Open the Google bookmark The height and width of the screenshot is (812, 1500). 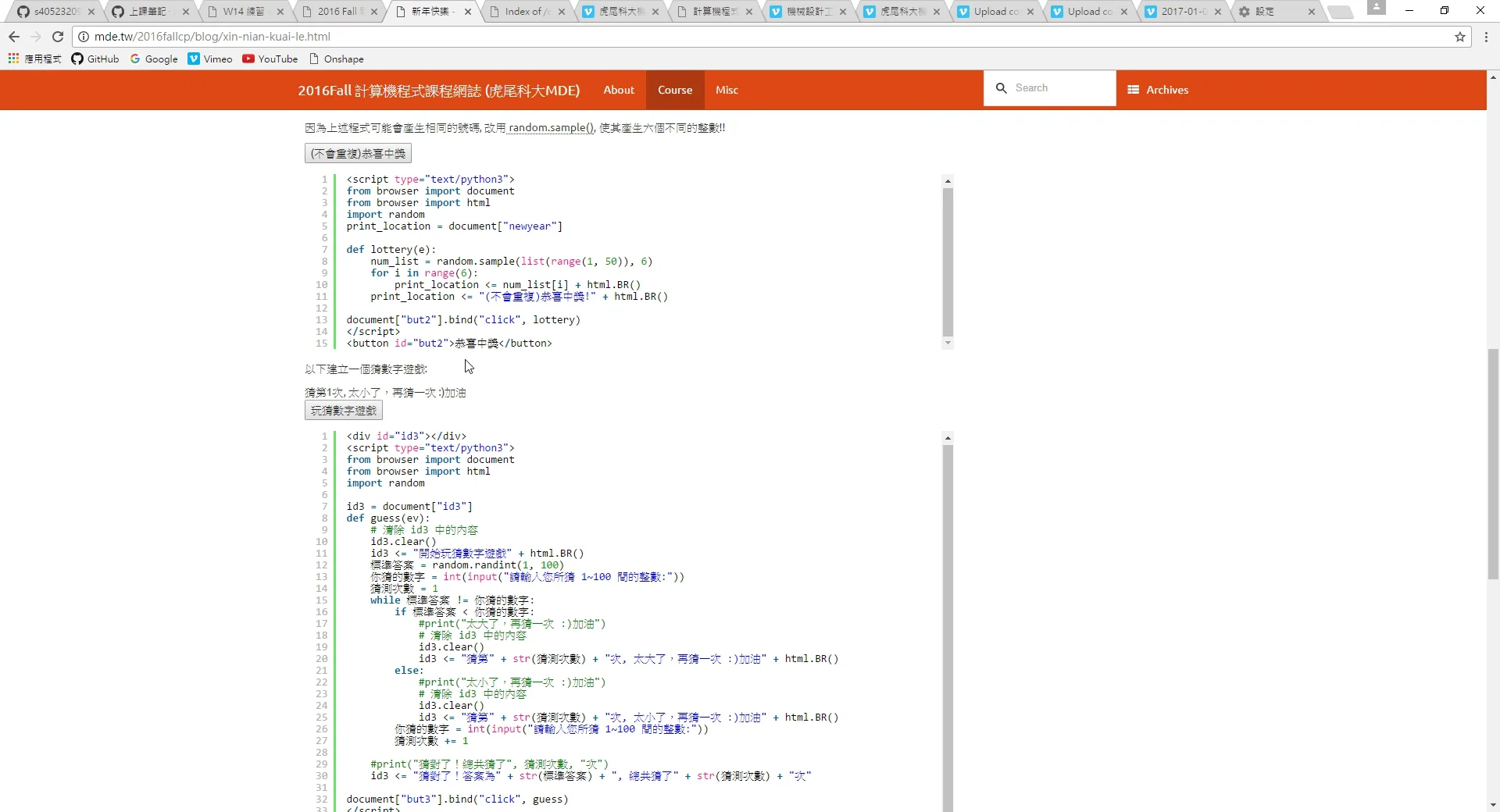(x=154, y=59)
